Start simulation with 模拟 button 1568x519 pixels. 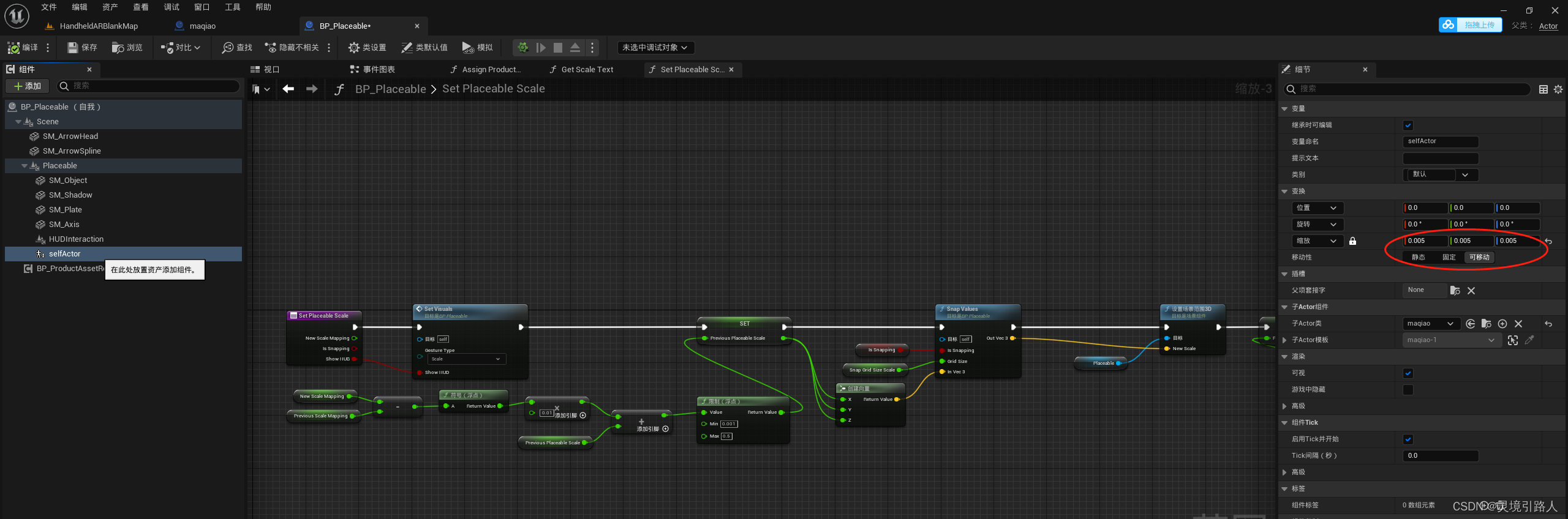[477, 48]
